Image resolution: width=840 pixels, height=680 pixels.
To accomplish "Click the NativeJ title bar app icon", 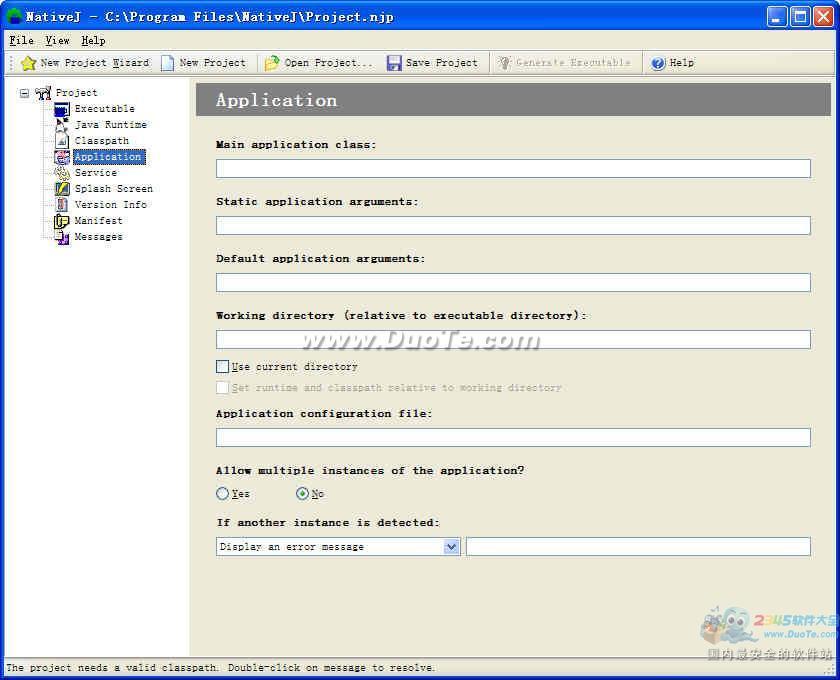I will pyautogui.click(x=14, y=17).
